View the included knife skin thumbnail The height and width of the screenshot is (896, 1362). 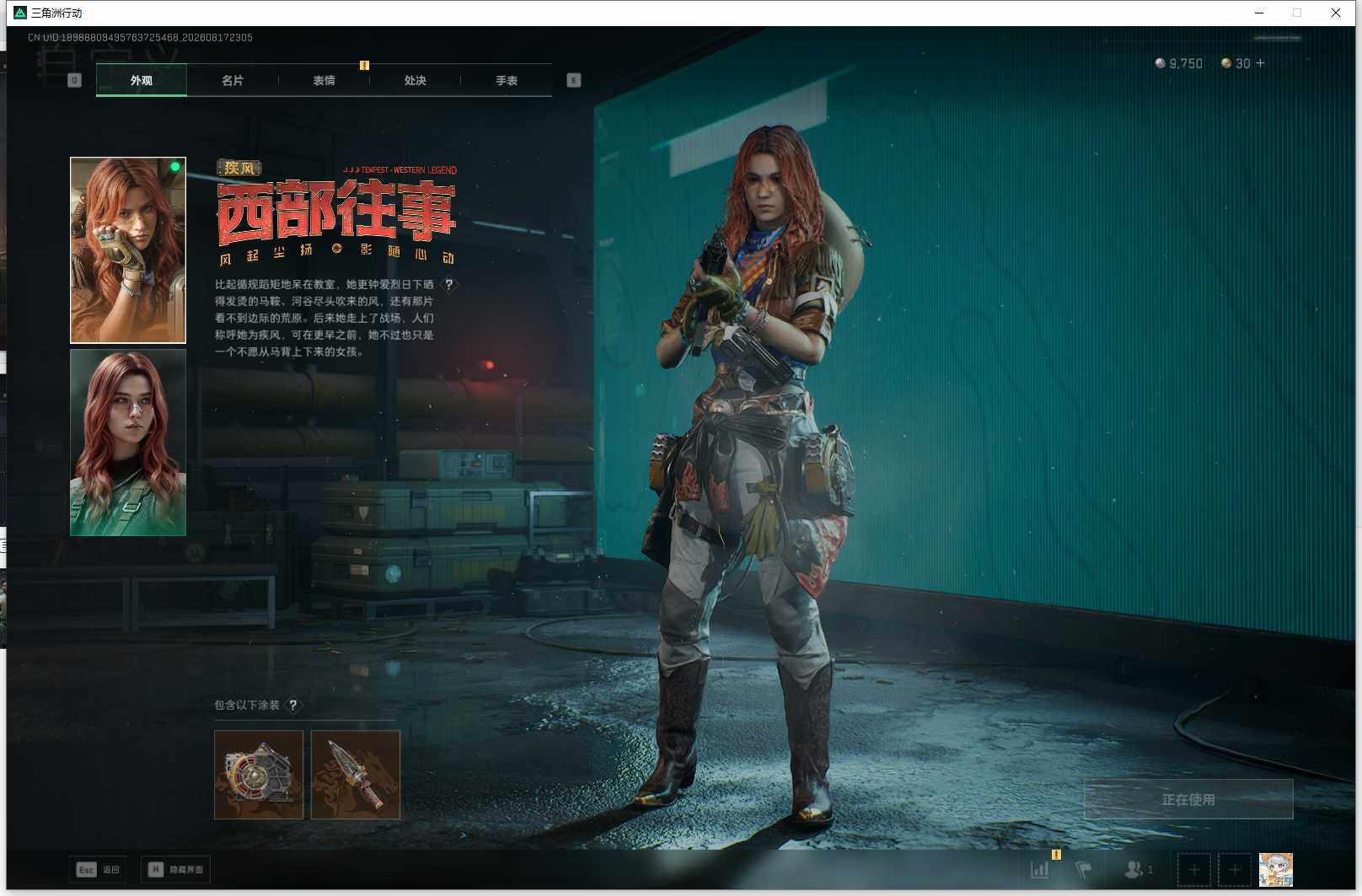click(x=356, y=775)
